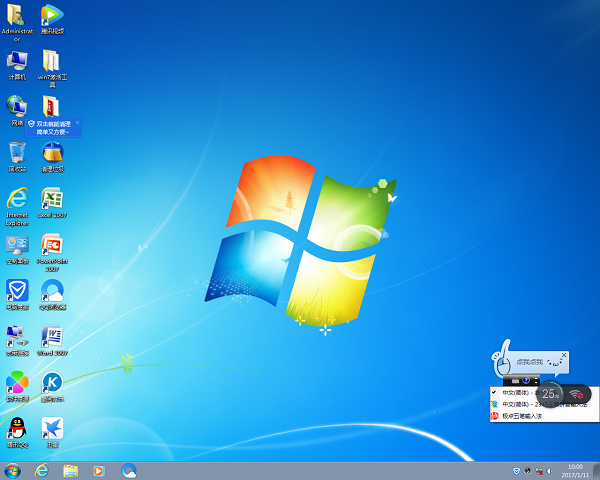This screenshot has width=600, height=480.
Task: Launch Excel 2007 from desktop
Action: pyautogui.click(x=52, y=198)
